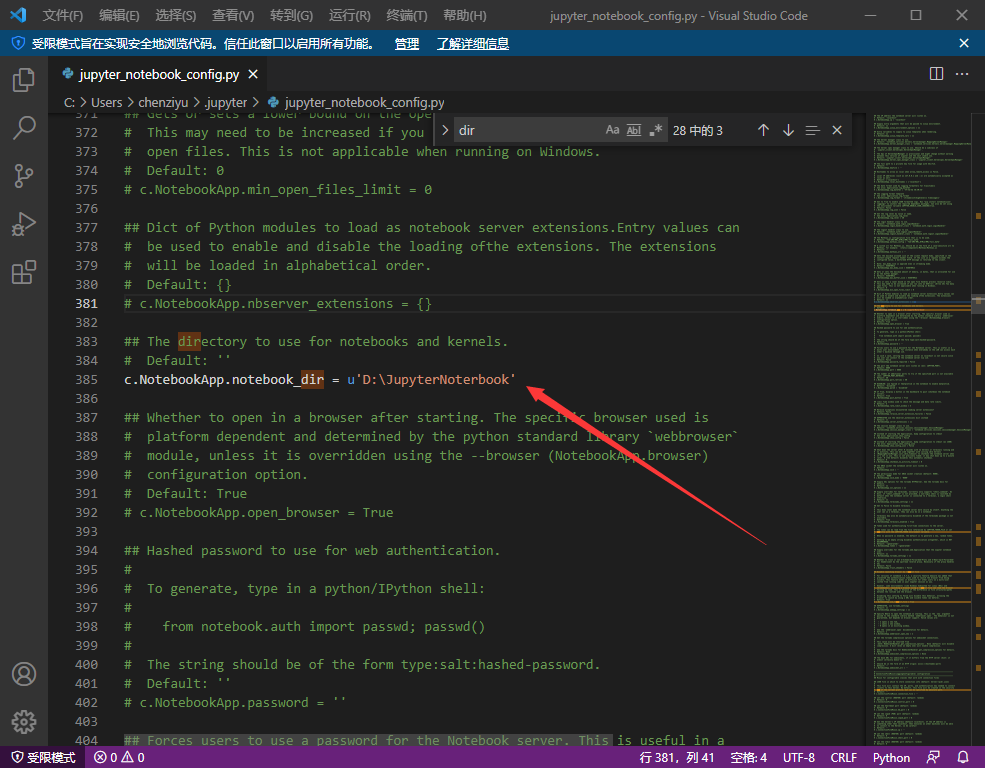Change line endings via 'CRLF'
This screenshot has height=768, width=985.
point(843,757)
